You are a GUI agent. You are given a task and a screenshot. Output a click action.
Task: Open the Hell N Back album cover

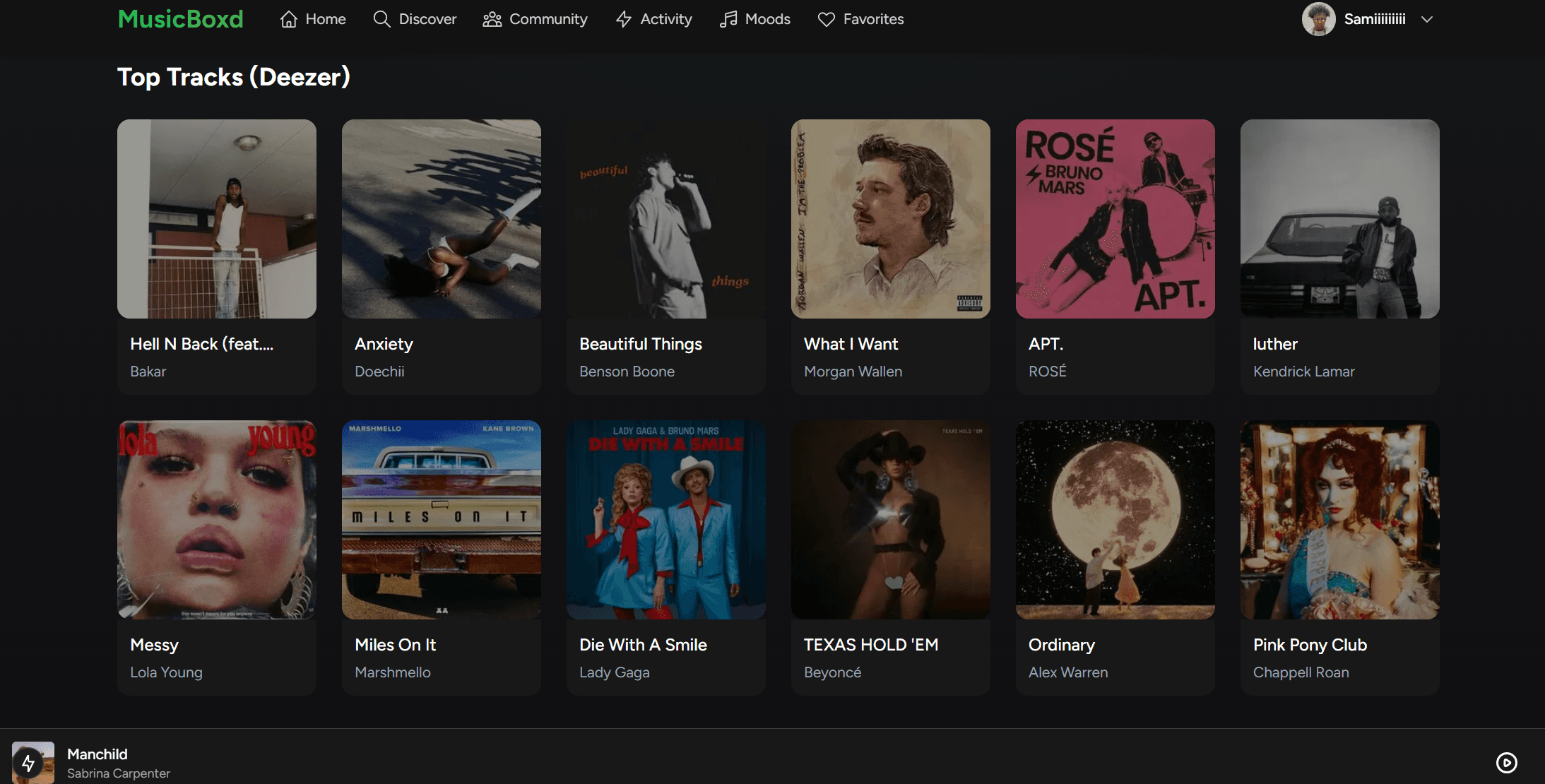pyautogui.click(x=217, y=219)
